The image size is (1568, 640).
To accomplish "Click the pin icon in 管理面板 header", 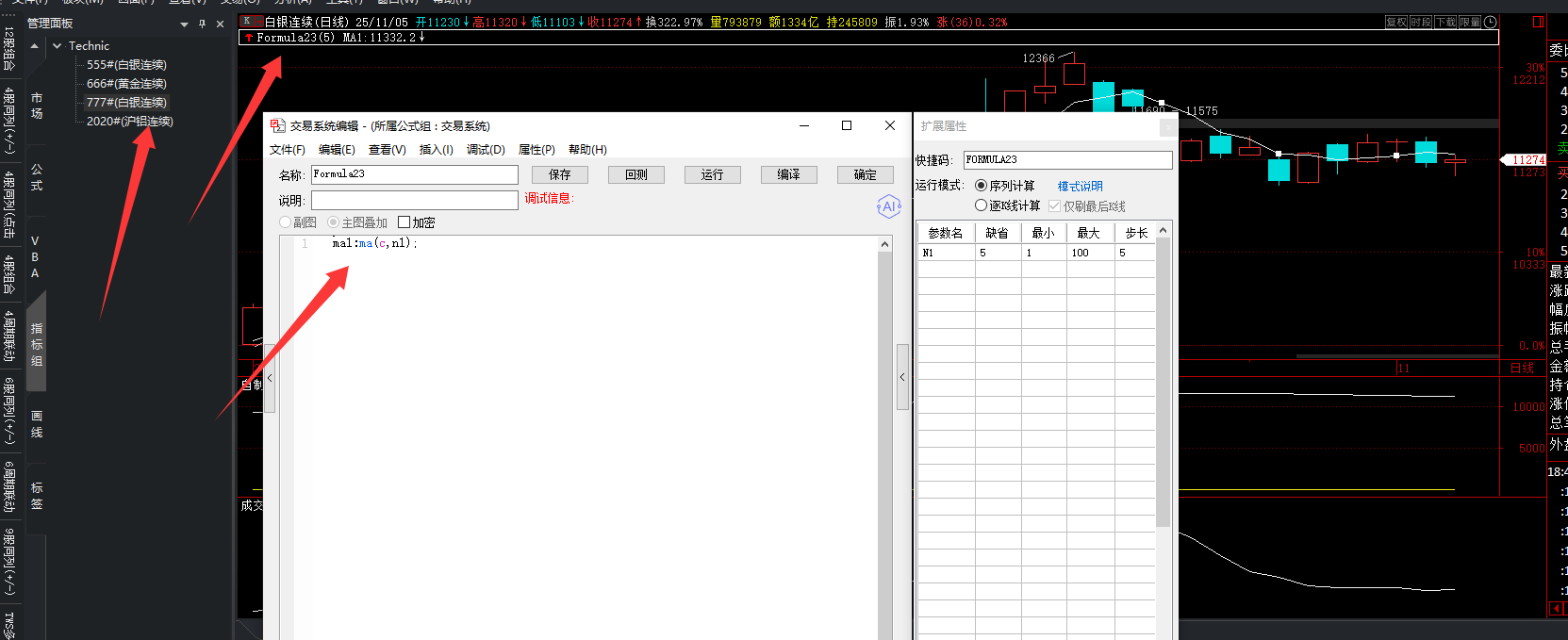I will point(202,24).
